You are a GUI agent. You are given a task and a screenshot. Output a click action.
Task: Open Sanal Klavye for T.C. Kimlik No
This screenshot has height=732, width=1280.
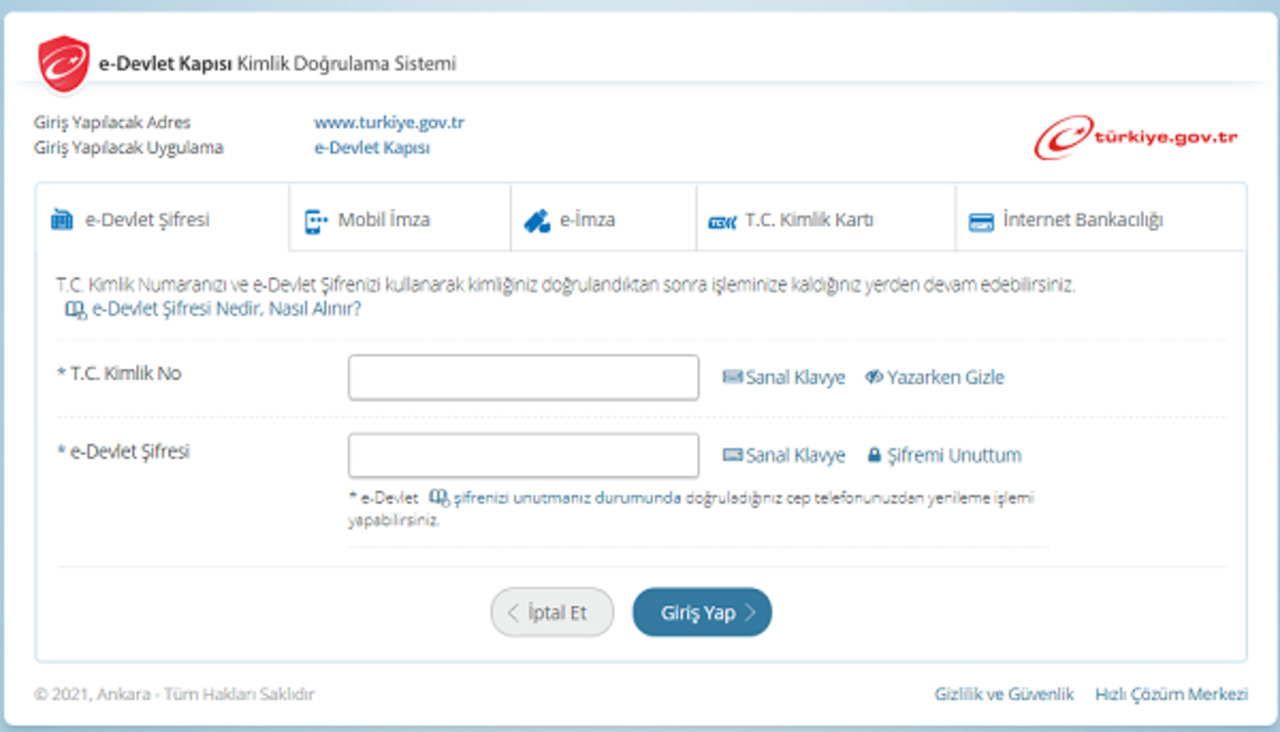(784, 377)
